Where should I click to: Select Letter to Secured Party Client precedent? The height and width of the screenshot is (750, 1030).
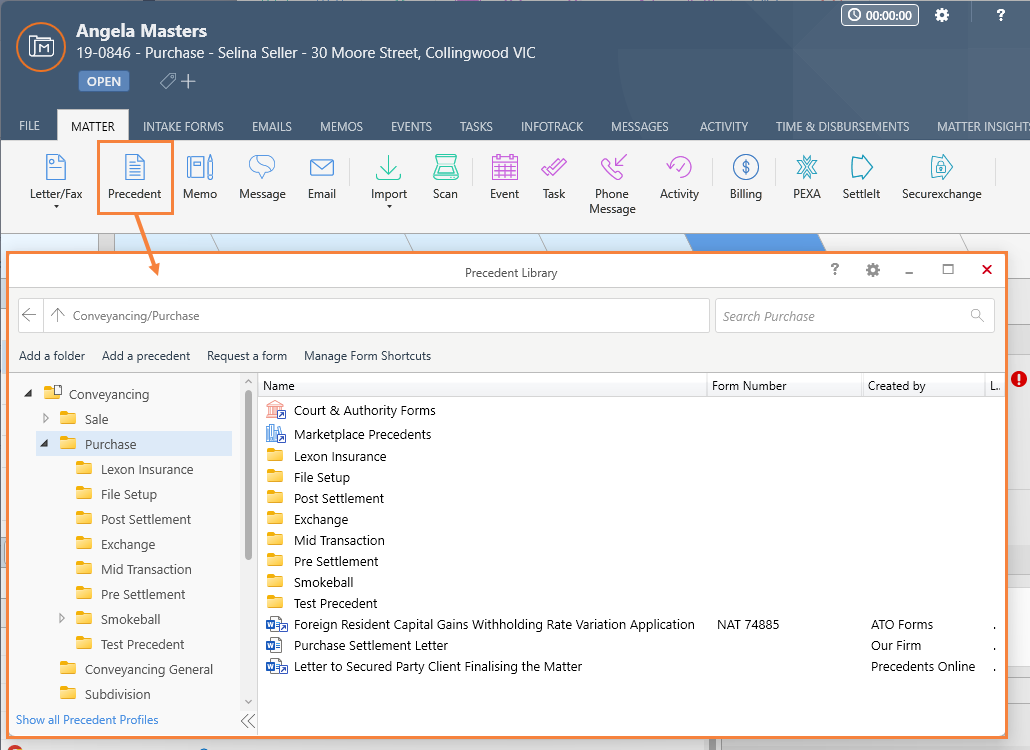[x=437, y=666]
